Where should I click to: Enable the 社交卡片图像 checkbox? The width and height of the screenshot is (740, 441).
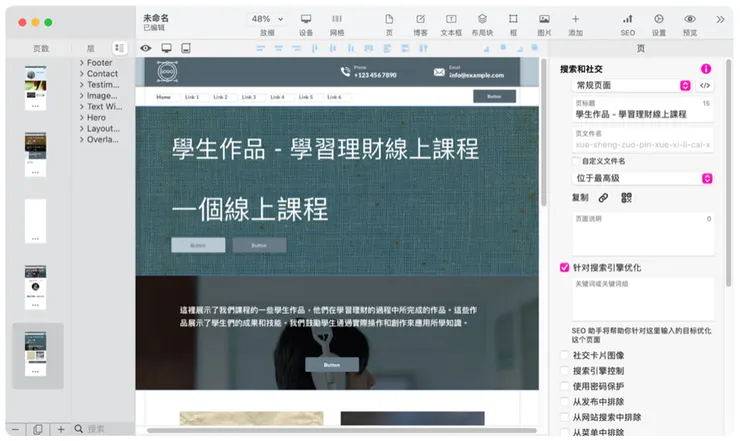point(564,355)
